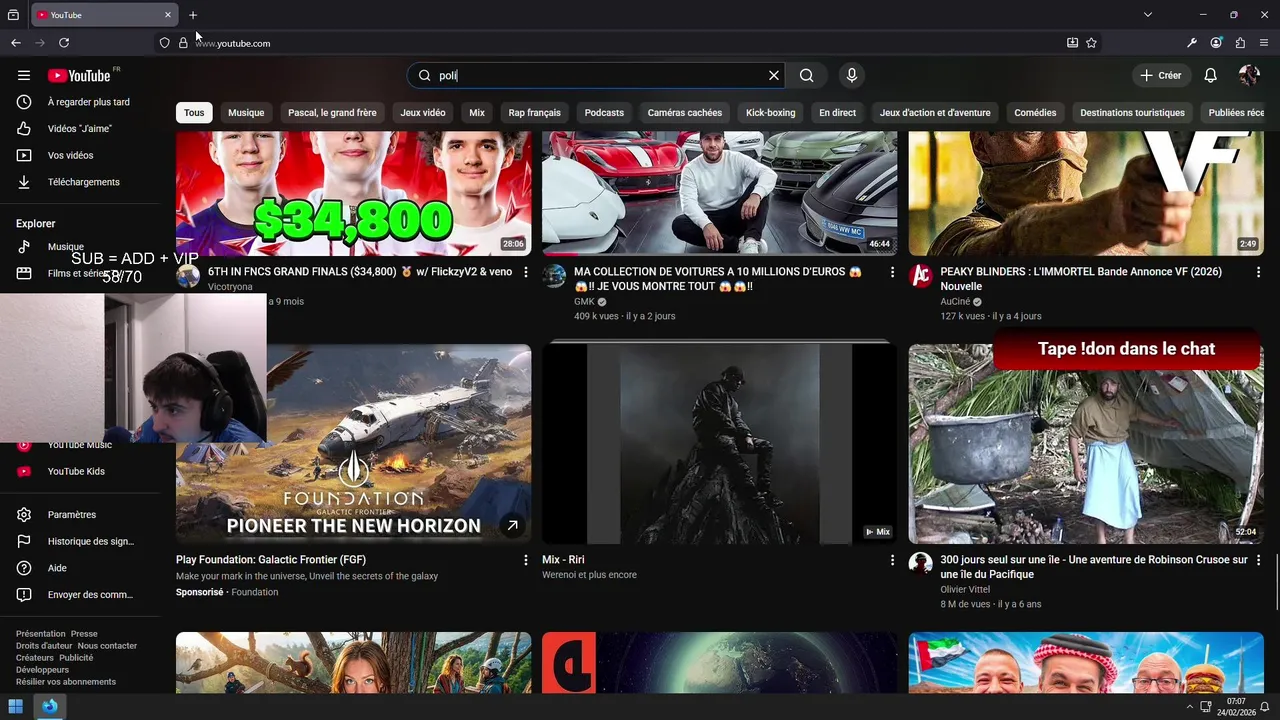Open more options for the FNCS Grand Finals video
This screenshot has height=720, width=1280.
[525, 272]
